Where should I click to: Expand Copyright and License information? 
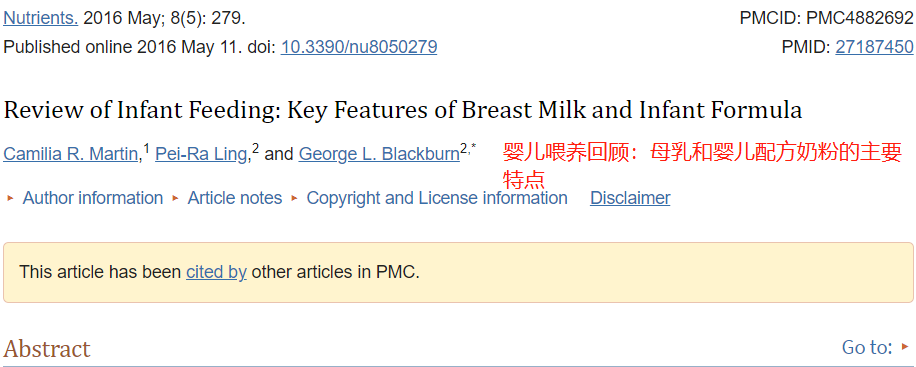pyautogui.click(x=436, y=198)
